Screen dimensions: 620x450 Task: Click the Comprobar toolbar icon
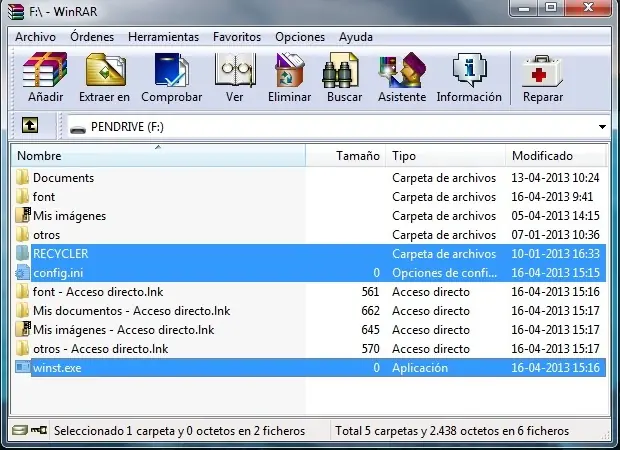172,70
